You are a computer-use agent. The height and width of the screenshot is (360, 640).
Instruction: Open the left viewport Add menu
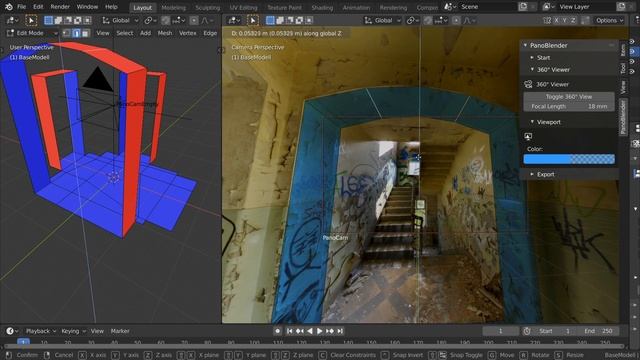tap(145, 33)
